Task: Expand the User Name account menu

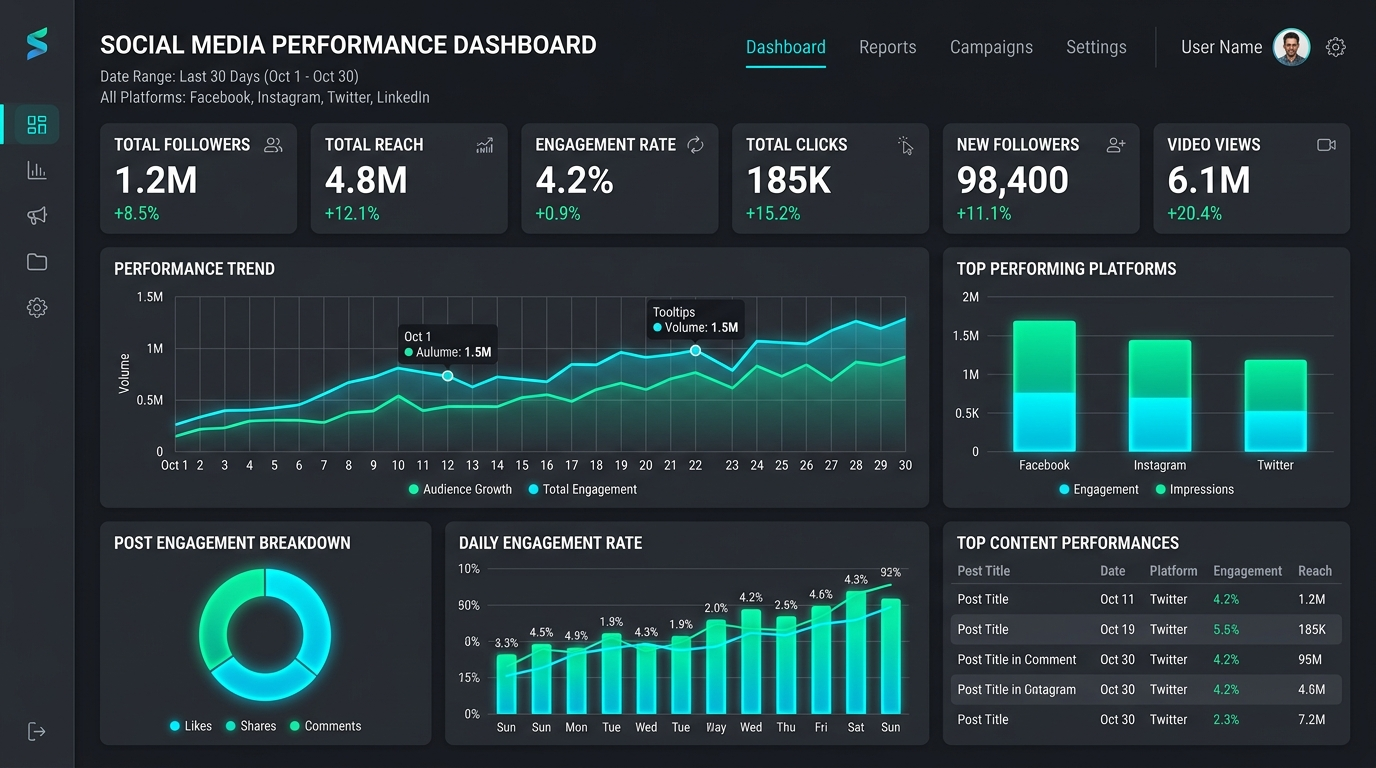Action: click(x=1221, y=47)
